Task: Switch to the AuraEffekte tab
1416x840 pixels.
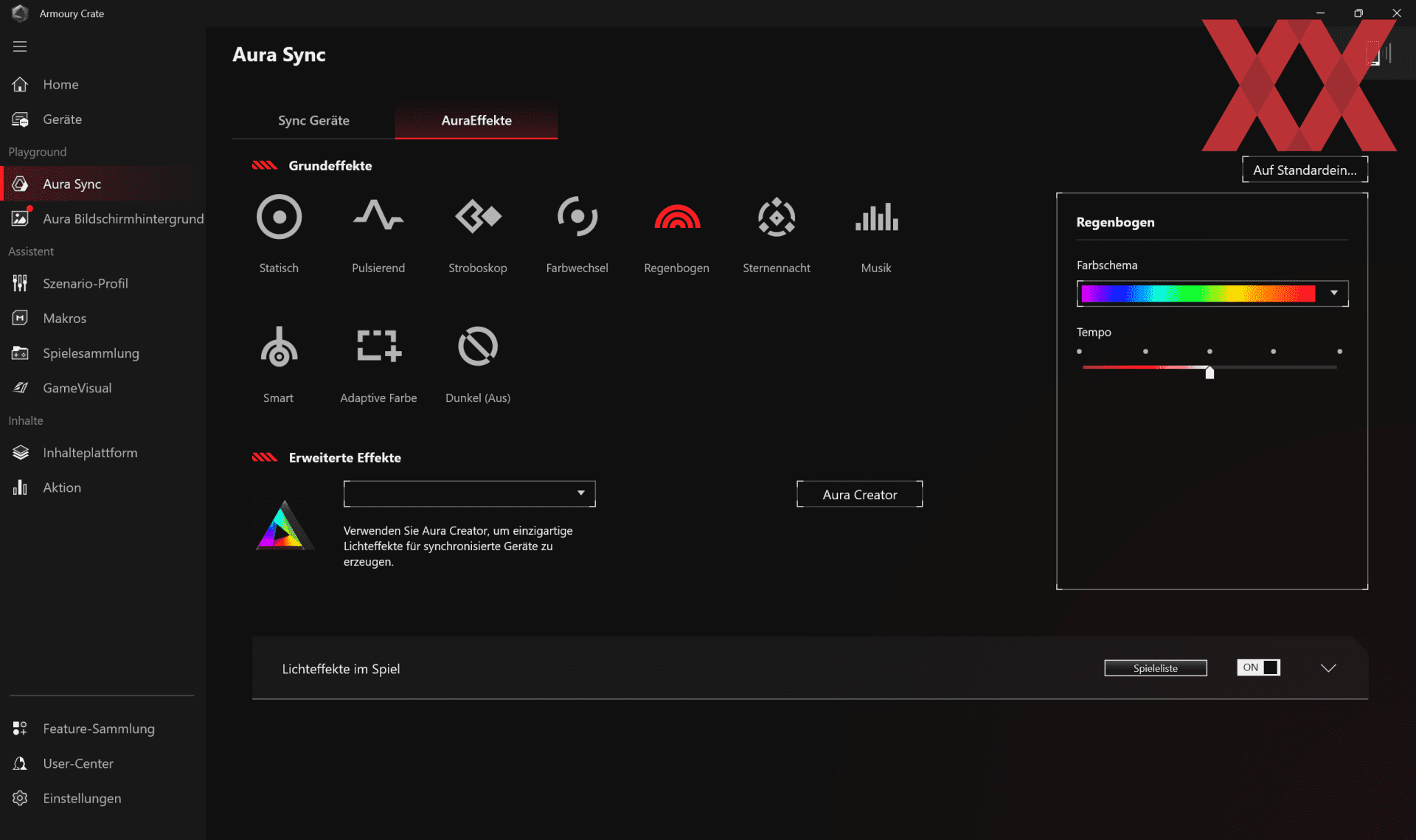Action: (x=476, y=120)
